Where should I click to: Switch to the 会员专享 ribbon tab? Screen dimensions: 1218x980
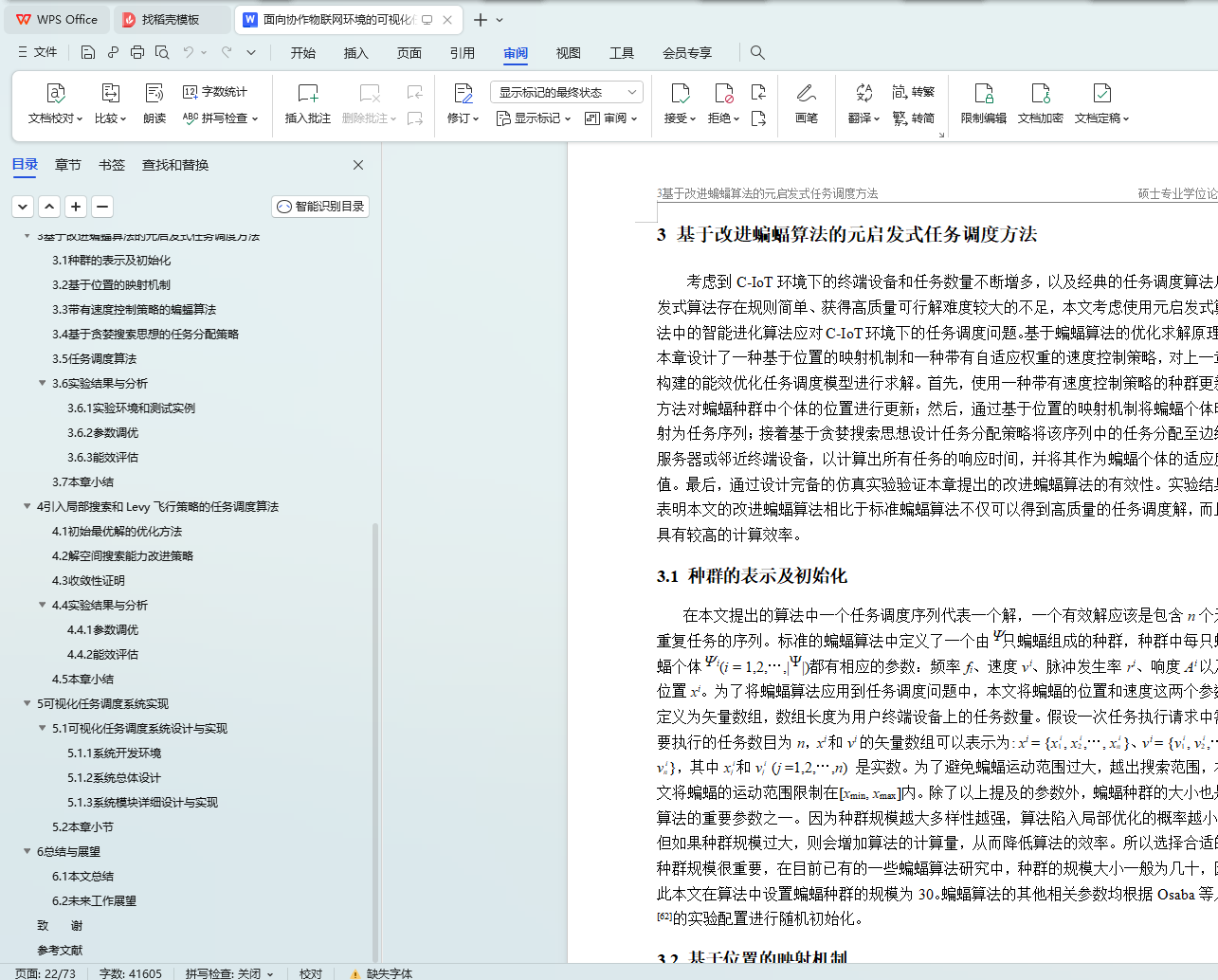(687, 53)
